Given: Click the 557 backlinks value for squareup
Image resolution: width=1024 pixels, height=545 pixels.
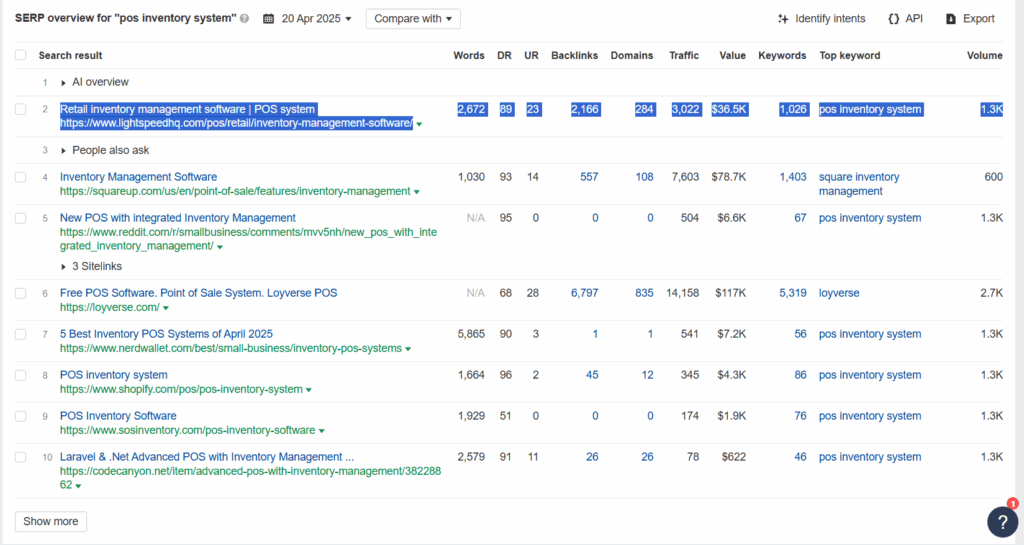Looking at the screenshot, I should pos(589,177).
